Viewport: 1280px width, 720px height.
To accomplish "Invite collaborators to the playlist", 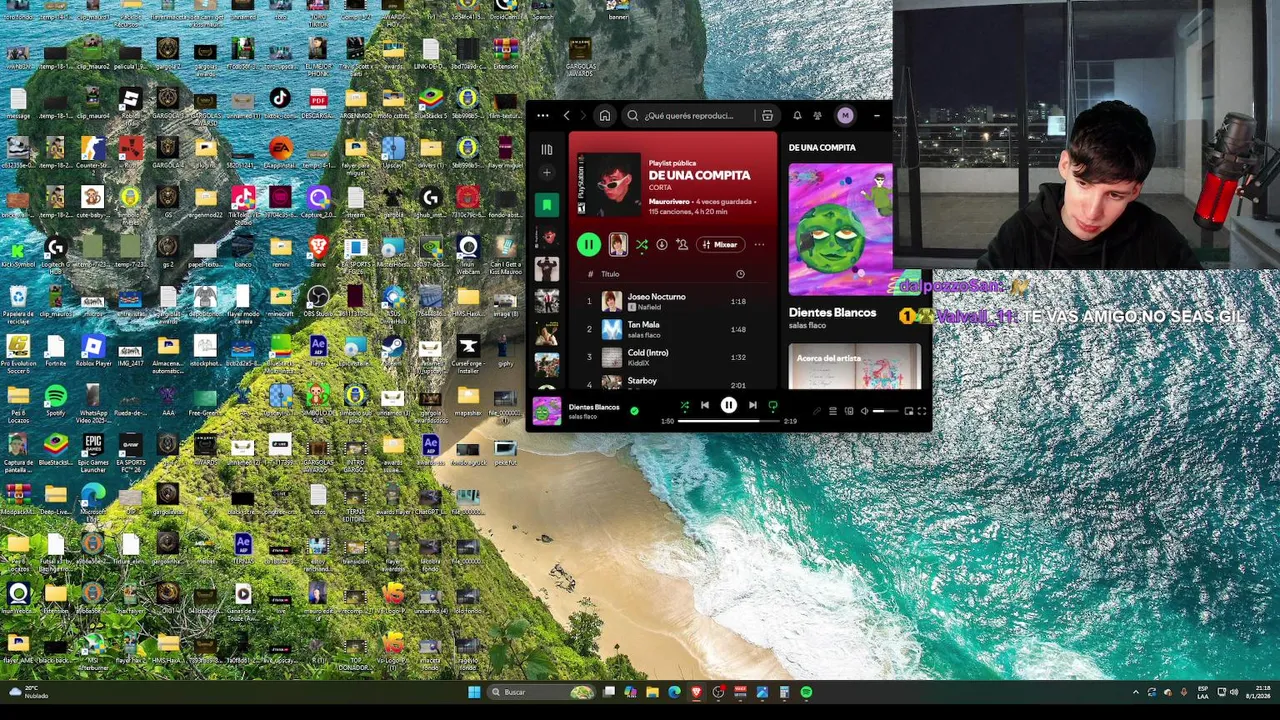I will tap(682, 244).
